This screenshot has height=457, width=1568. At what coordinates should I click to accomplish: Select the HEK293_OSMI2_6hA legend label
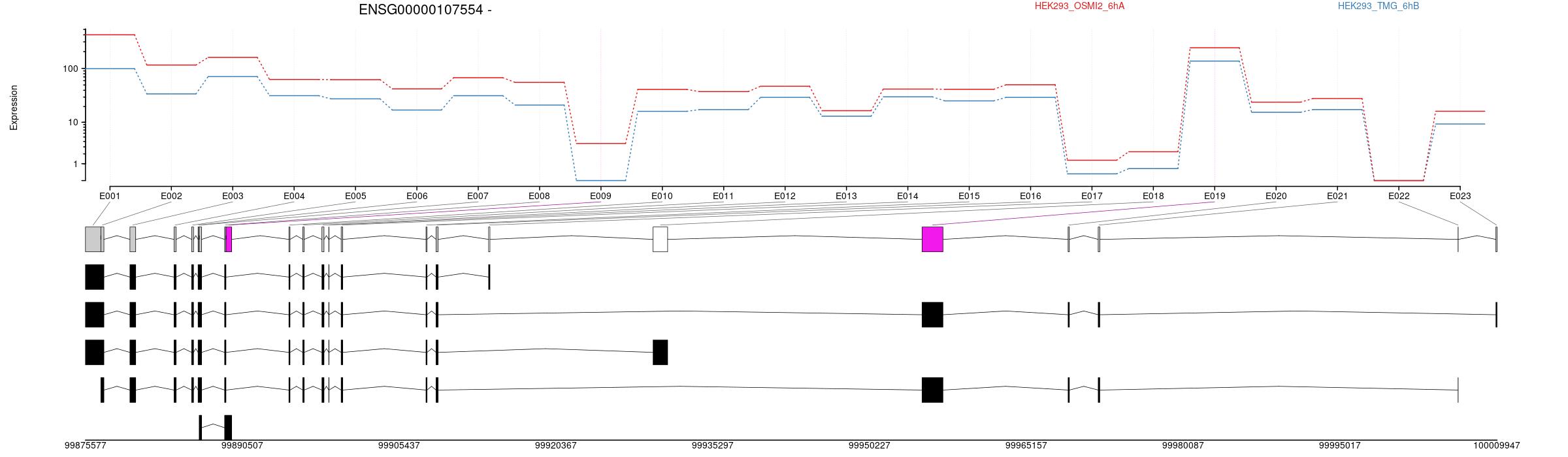pos(1079,6)
